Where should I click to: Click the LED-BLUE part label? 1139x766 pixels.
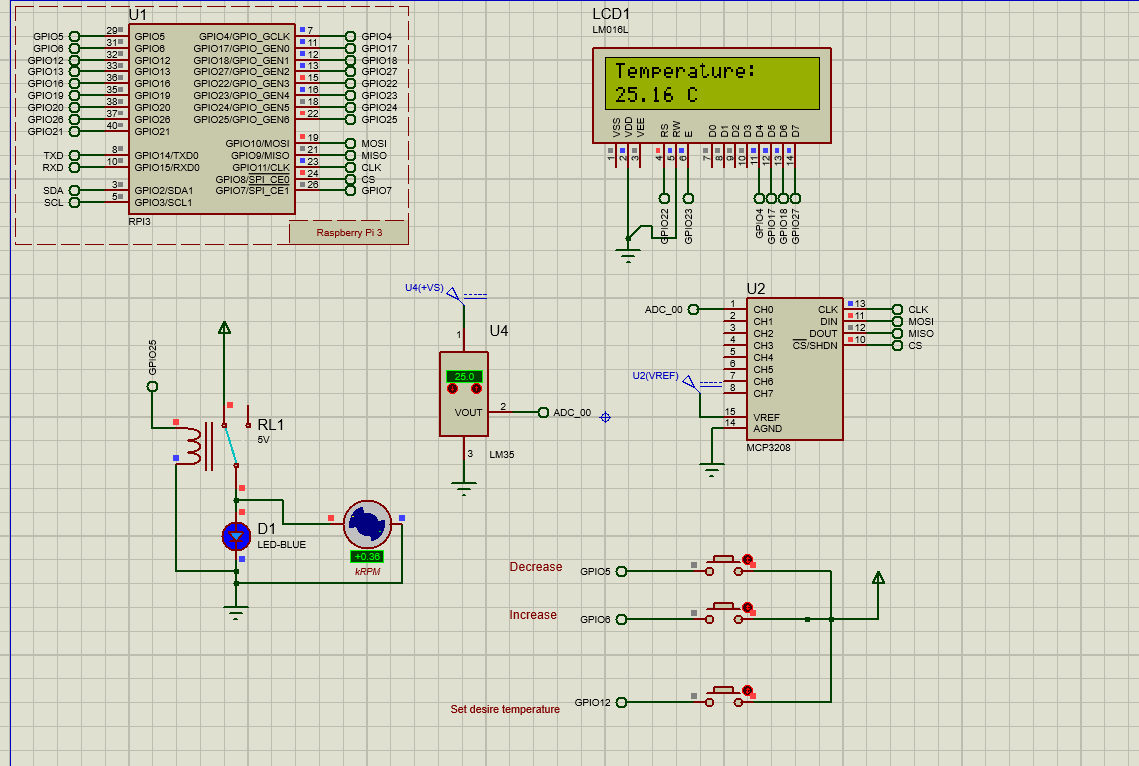pyautogui.click(x=282, y=545)
